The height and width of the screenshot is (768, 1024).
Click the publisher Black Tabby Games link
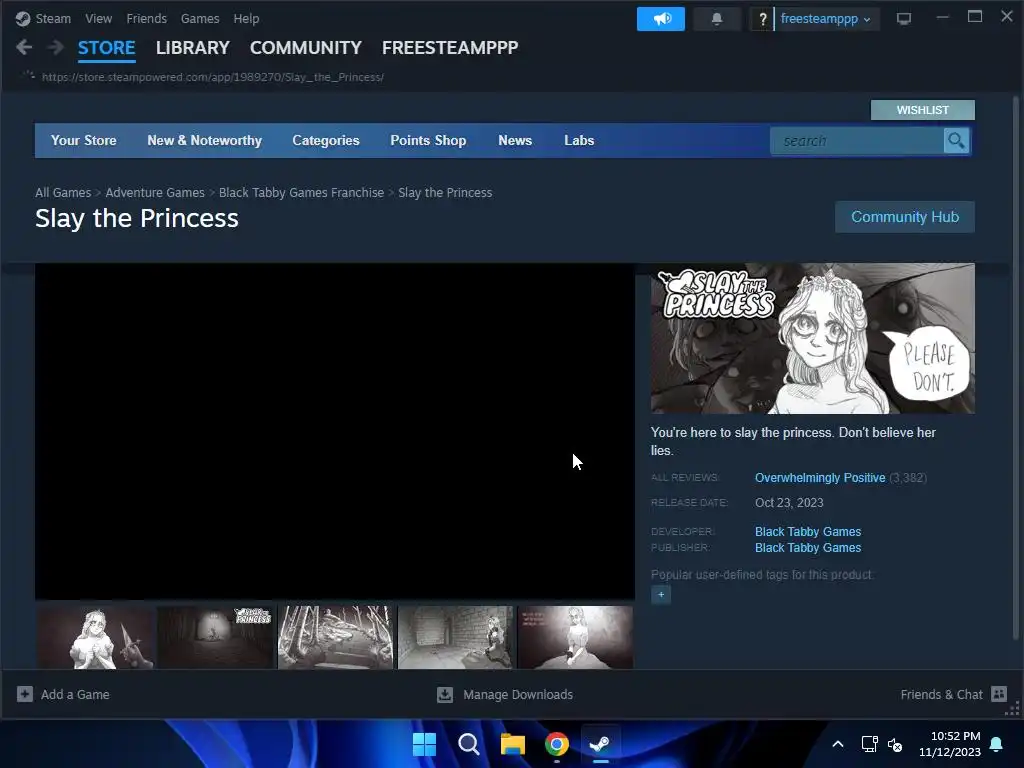pos(808,548)
